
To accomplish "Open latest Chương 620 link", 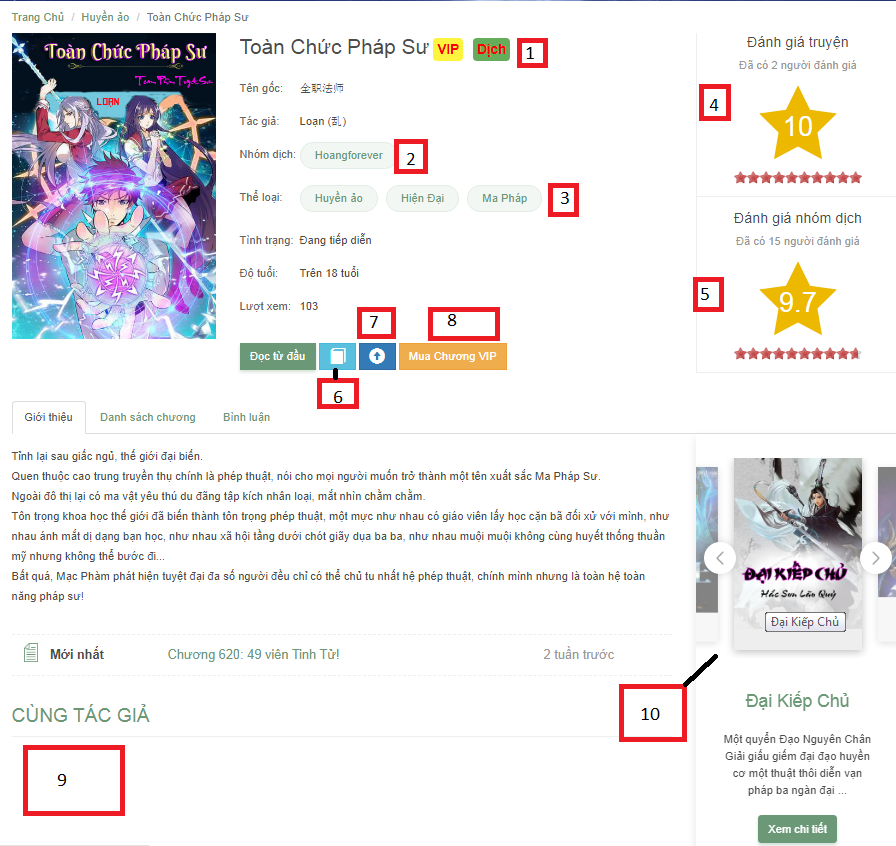I will tap(253, 655).
